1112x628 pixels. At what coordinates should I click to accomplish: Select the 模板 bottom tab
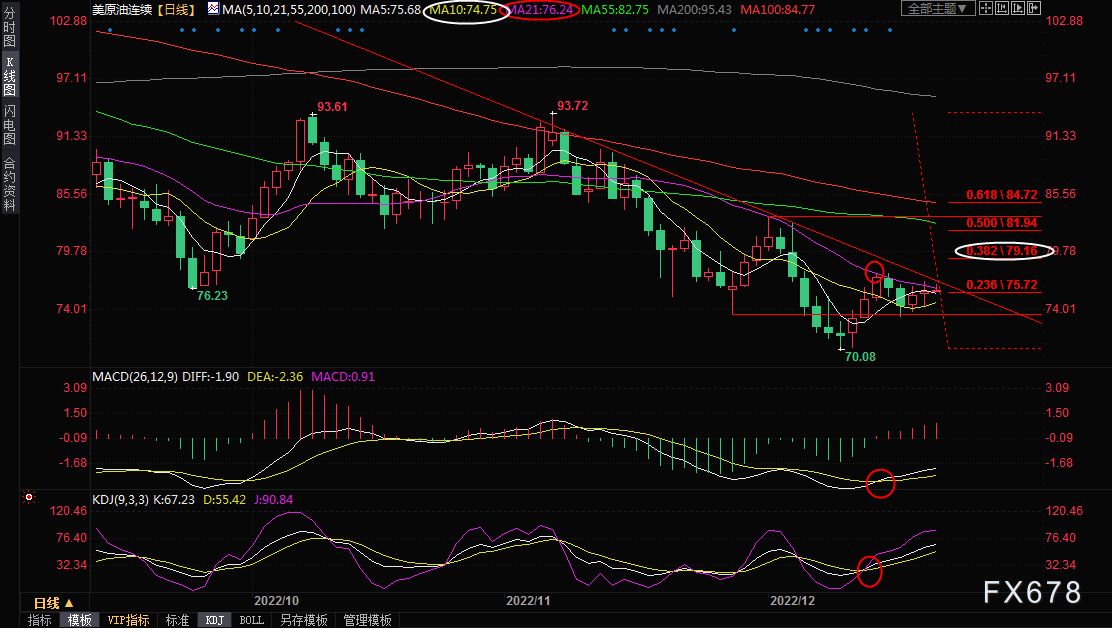79,620
